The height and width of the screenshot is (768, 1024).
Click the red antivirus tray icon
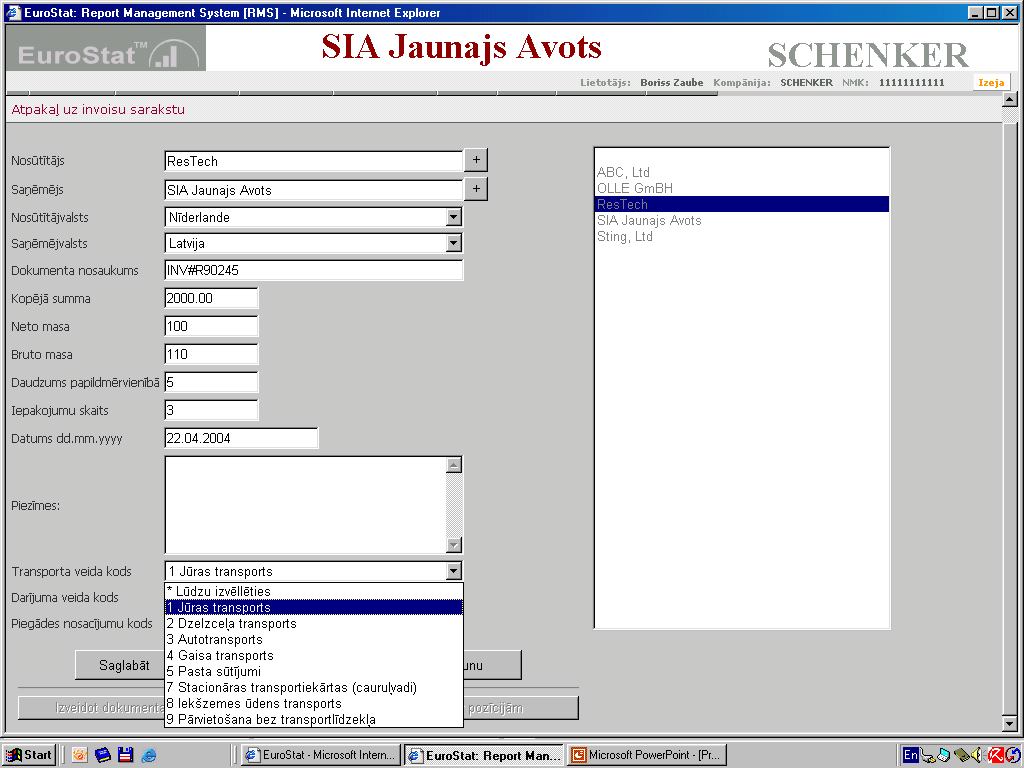pyautogui.click(x=995, y=755)
